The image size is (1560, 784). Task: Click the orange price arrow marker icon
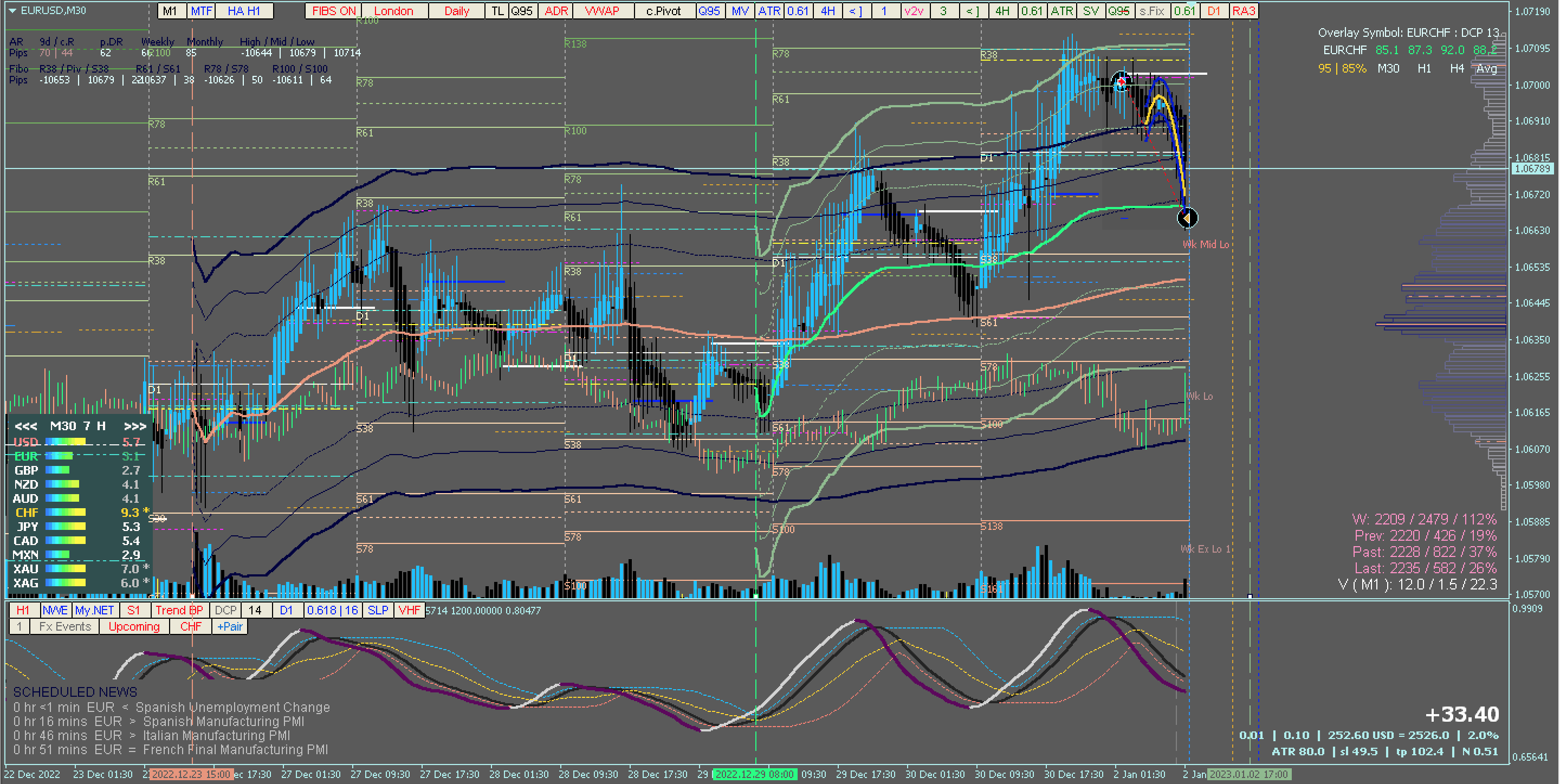1187,218
